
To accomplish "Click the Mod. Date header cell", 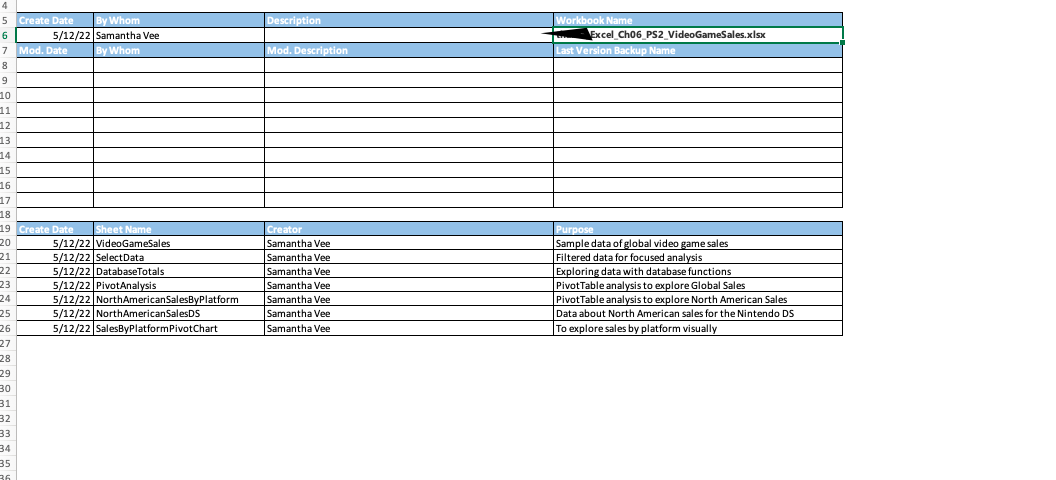I will [55, 50].
